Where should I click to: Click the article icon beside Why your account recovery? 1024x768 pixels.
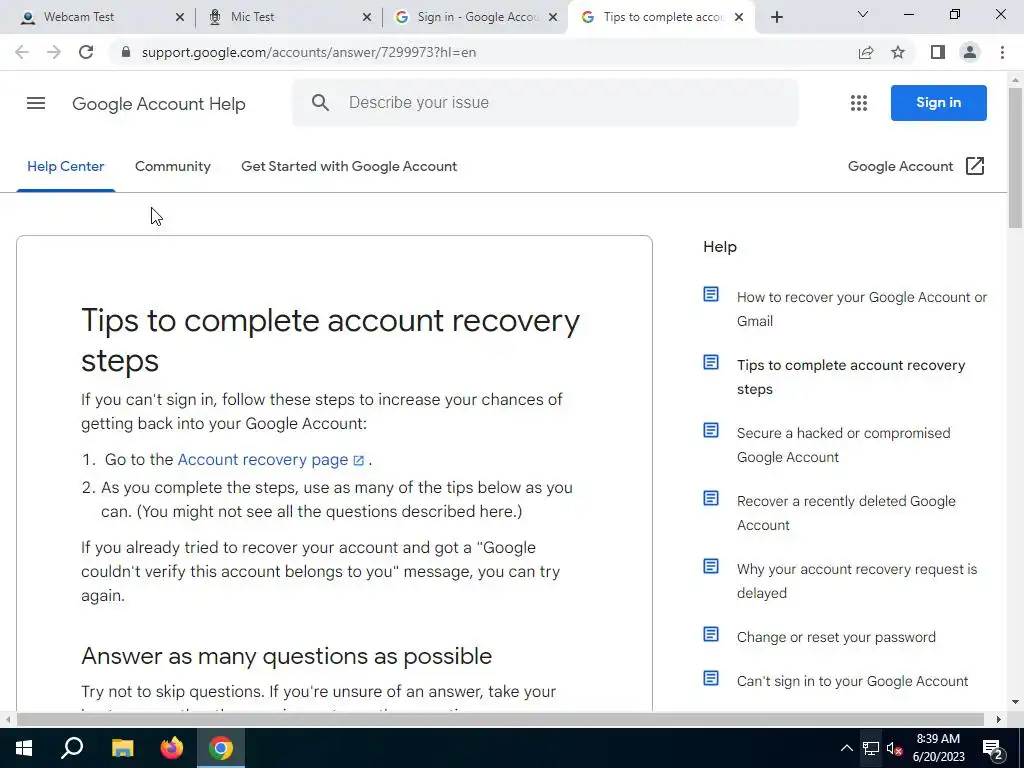click(x=711, y=566)
